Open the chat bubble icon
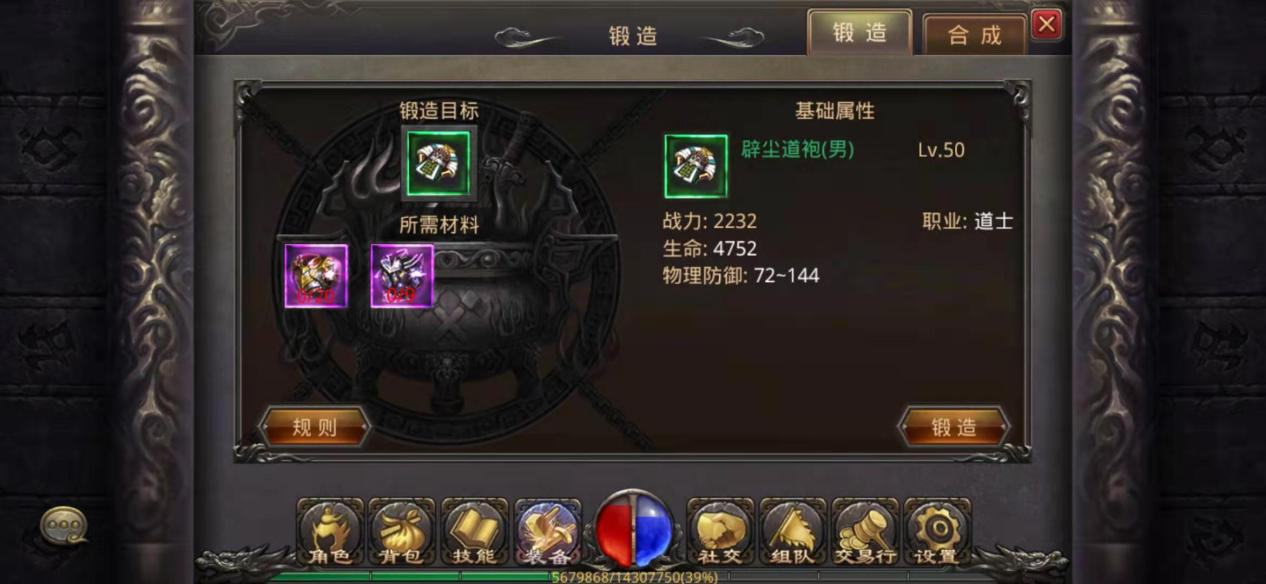The image size is (1266, 584). click(x=64, y=524)
